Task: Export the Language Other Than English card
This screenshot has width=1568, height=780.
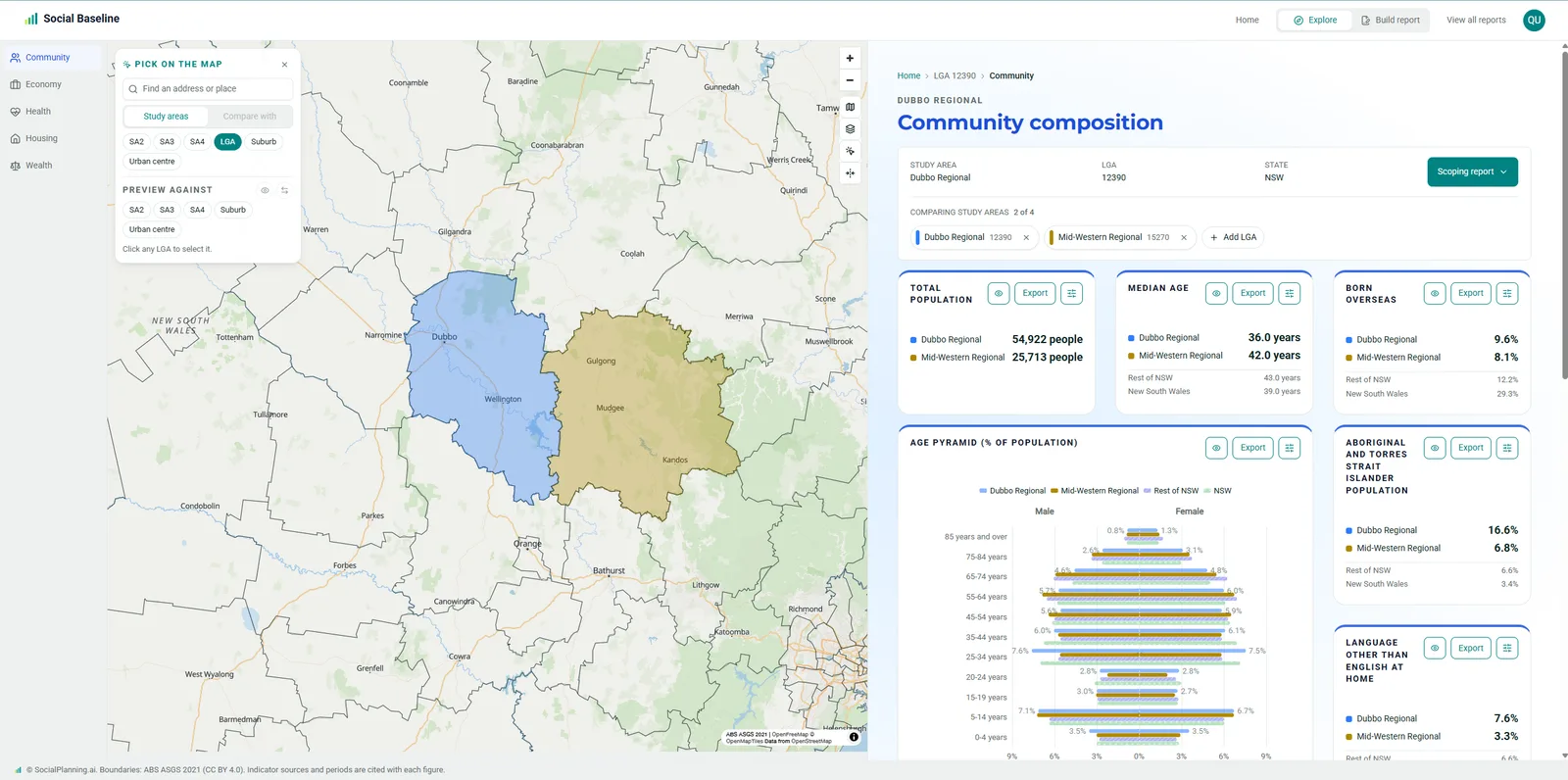Action: (1470, 648)
